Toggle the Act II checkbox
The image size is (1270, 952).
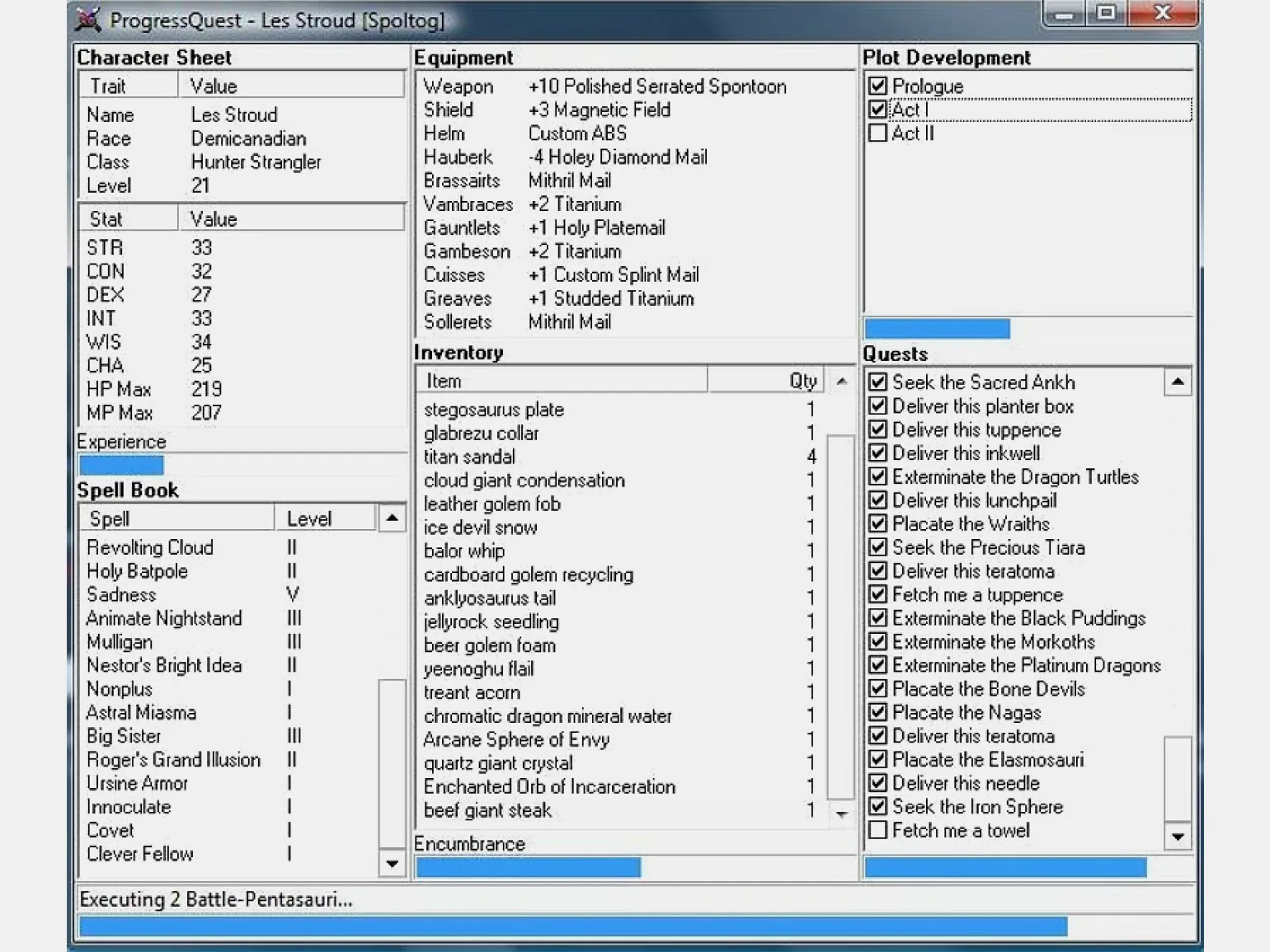[878, 134]
